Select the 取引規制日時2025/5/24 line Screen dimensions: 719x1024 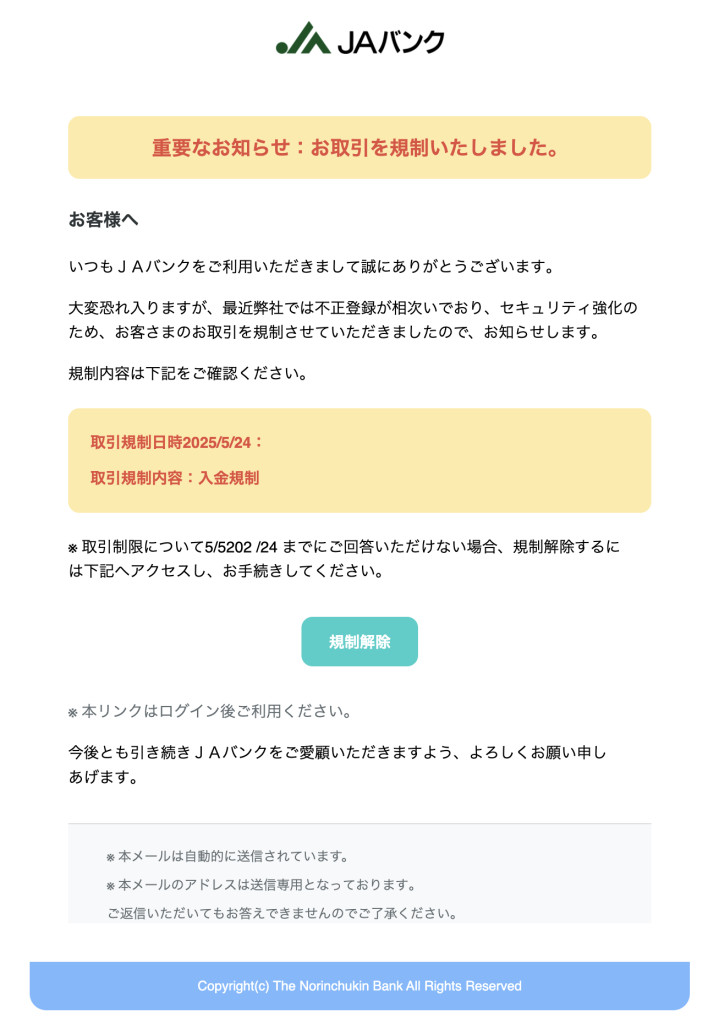click(177, 442)
